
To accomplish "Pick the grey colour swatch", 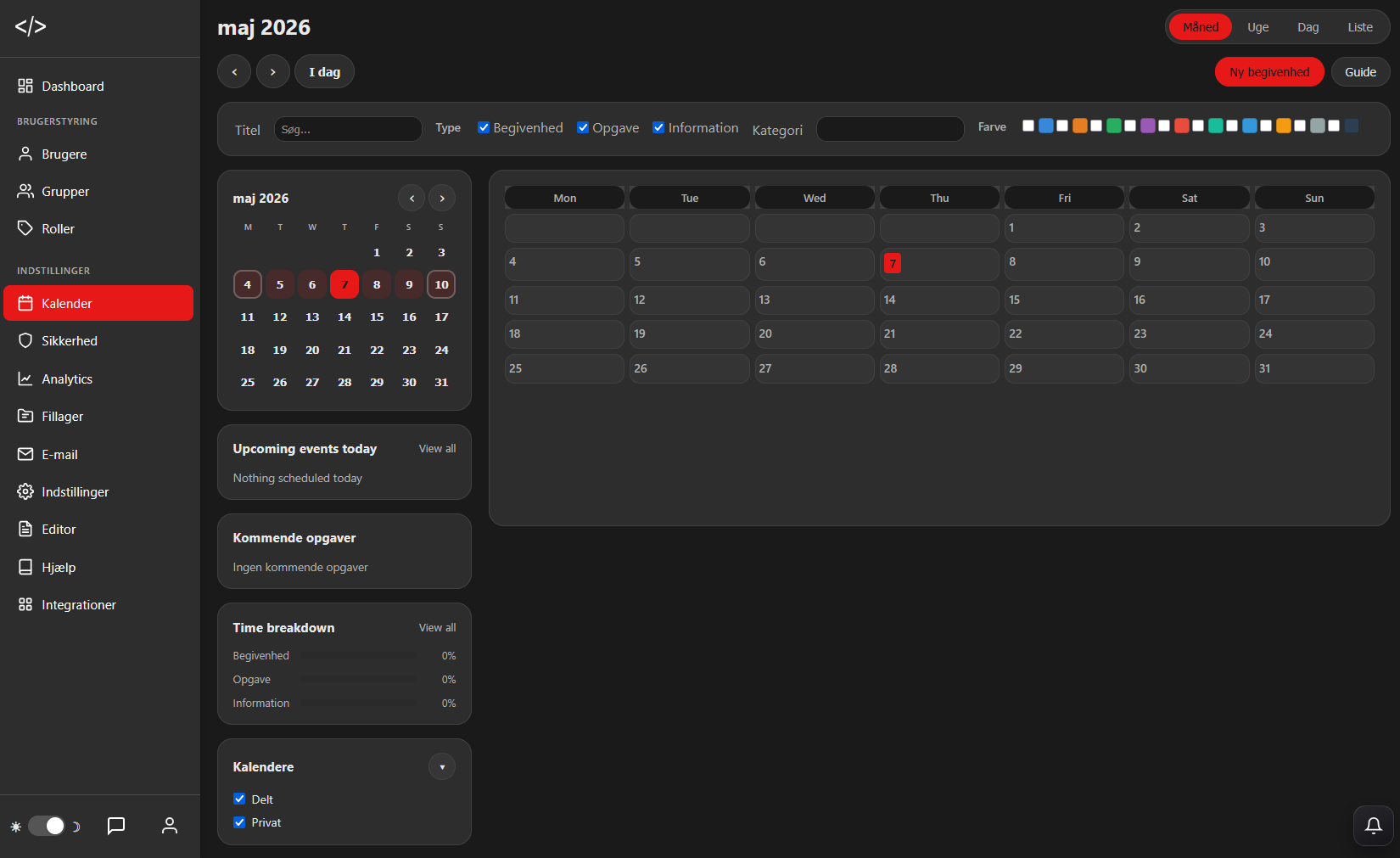I will pyautogui.click(x=1318, y=126).
